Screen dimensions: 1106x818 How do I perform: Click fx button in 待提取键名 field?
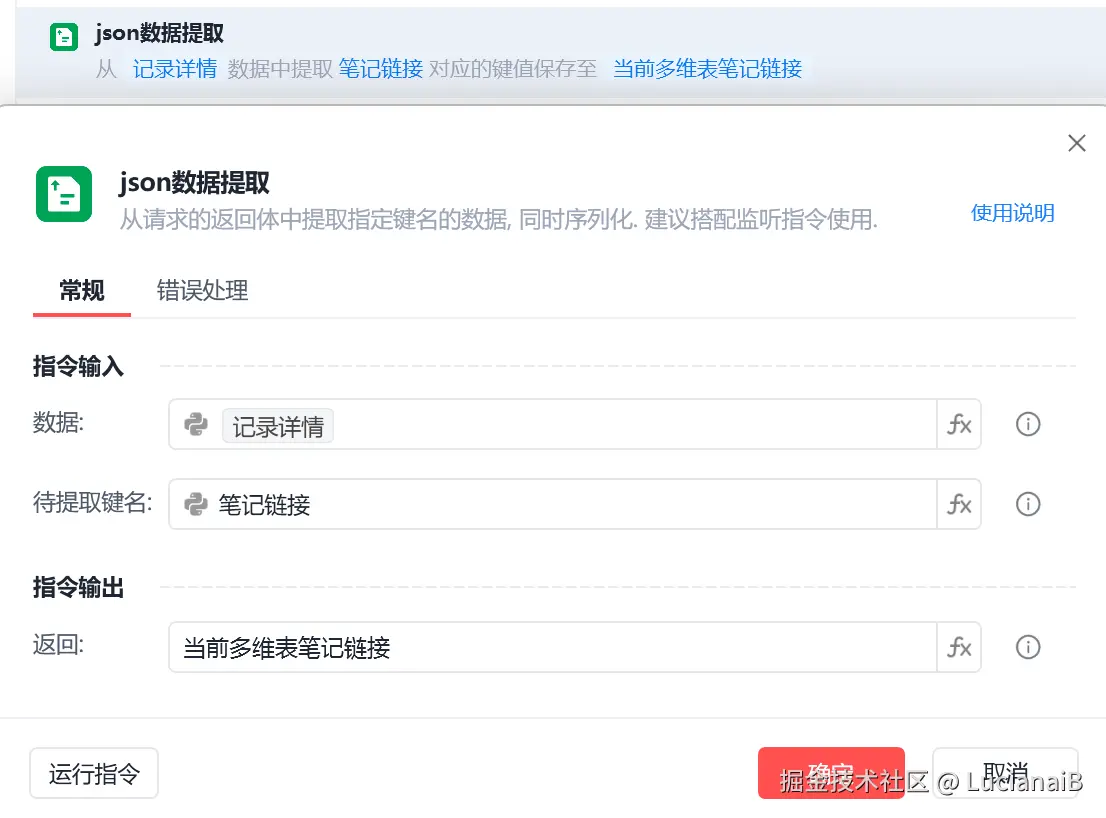pyautogui.click(x=959, y=504)
